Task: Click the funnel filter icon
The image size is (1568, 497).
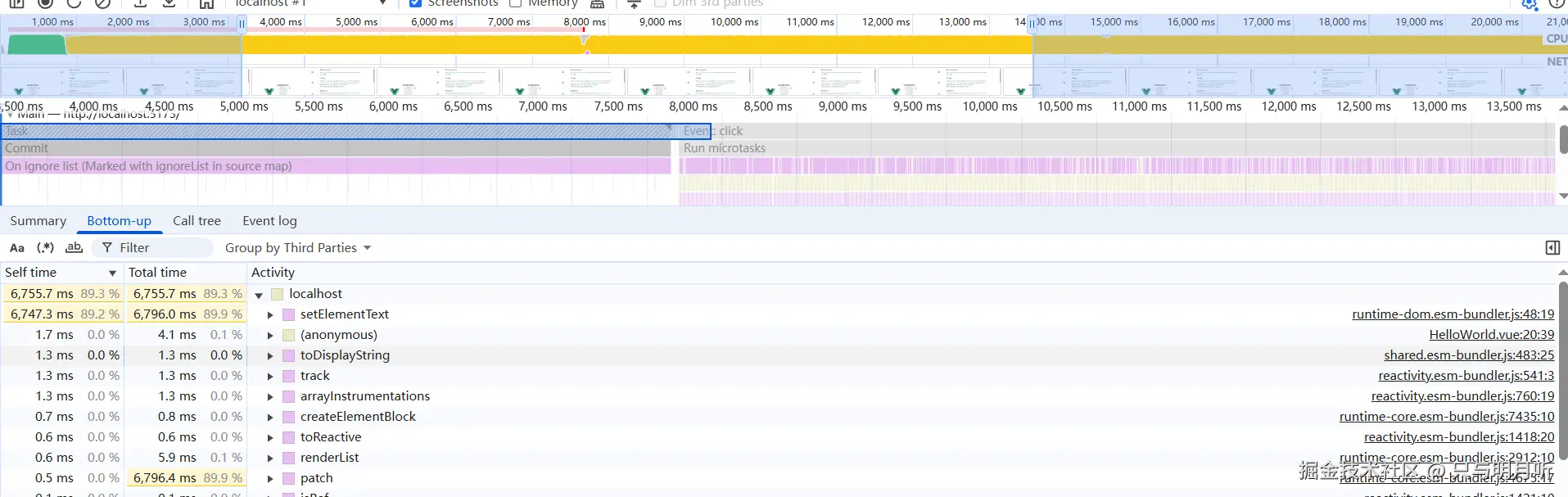Action: 106,247
